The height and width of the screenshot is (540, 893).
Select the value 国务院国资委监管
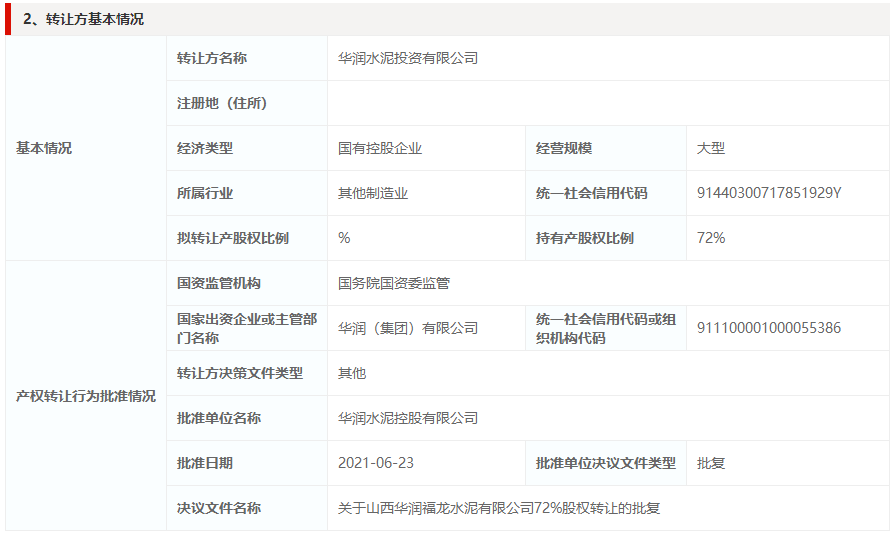[394, 283]
